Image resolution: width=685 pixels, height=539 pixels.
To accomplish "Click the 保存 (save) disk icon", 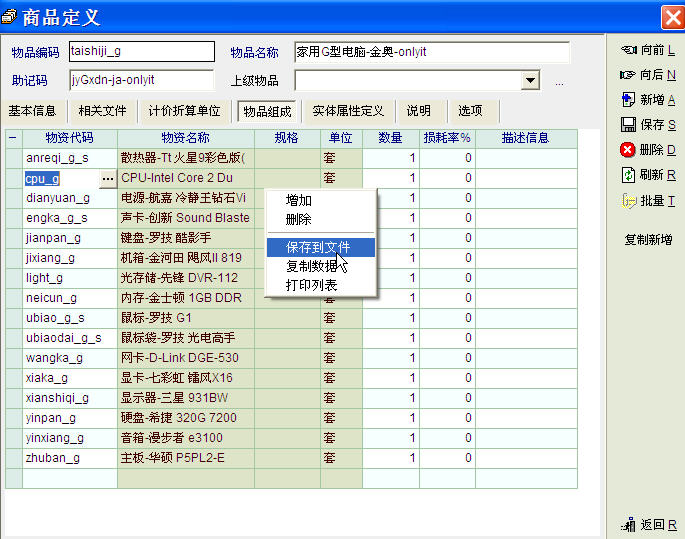I will point(628,124).
